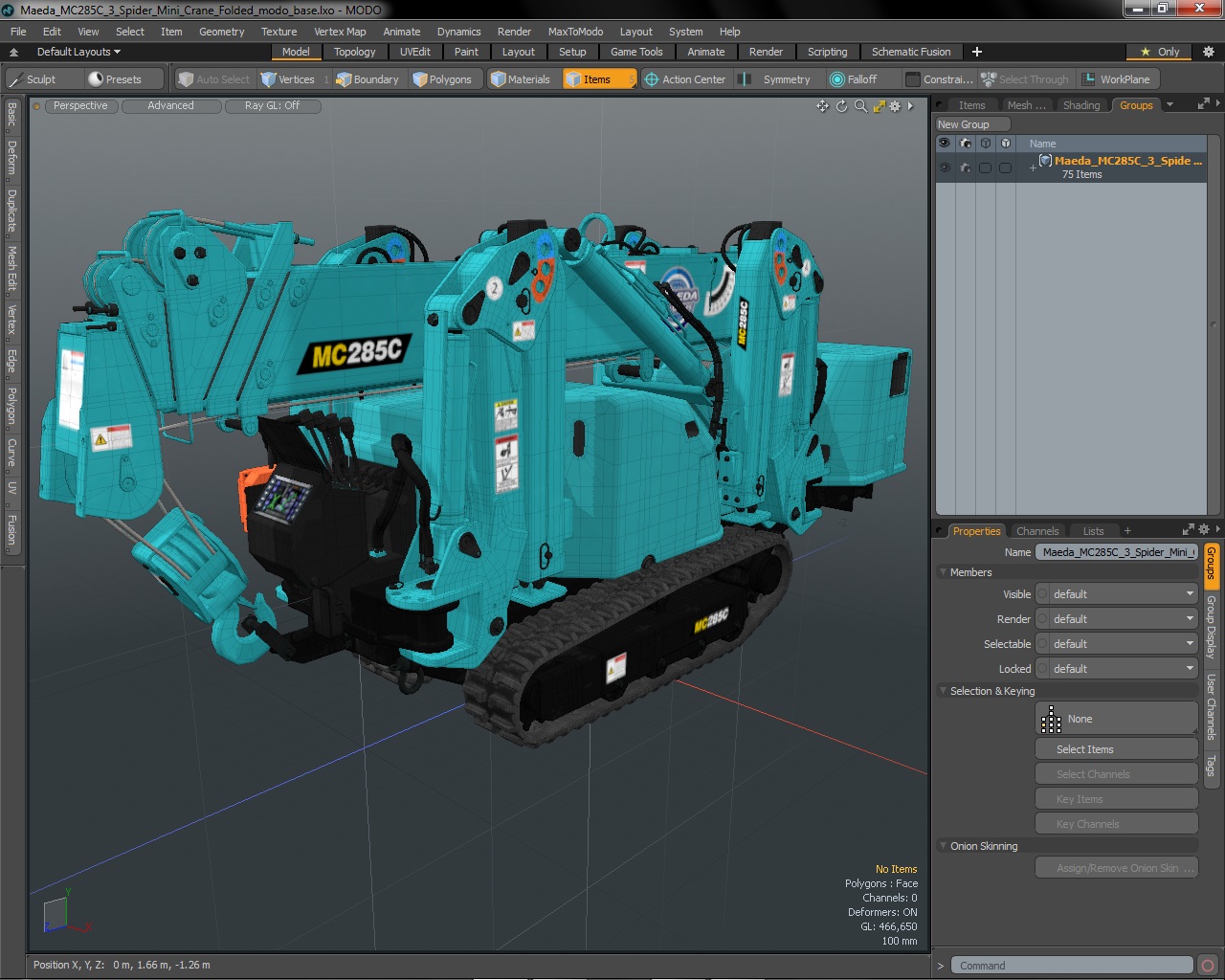Image resolution: width=1225 pixels, height=980 pixels.
Task: Switch to the Topology layout tab
Action: coord(354,52)
